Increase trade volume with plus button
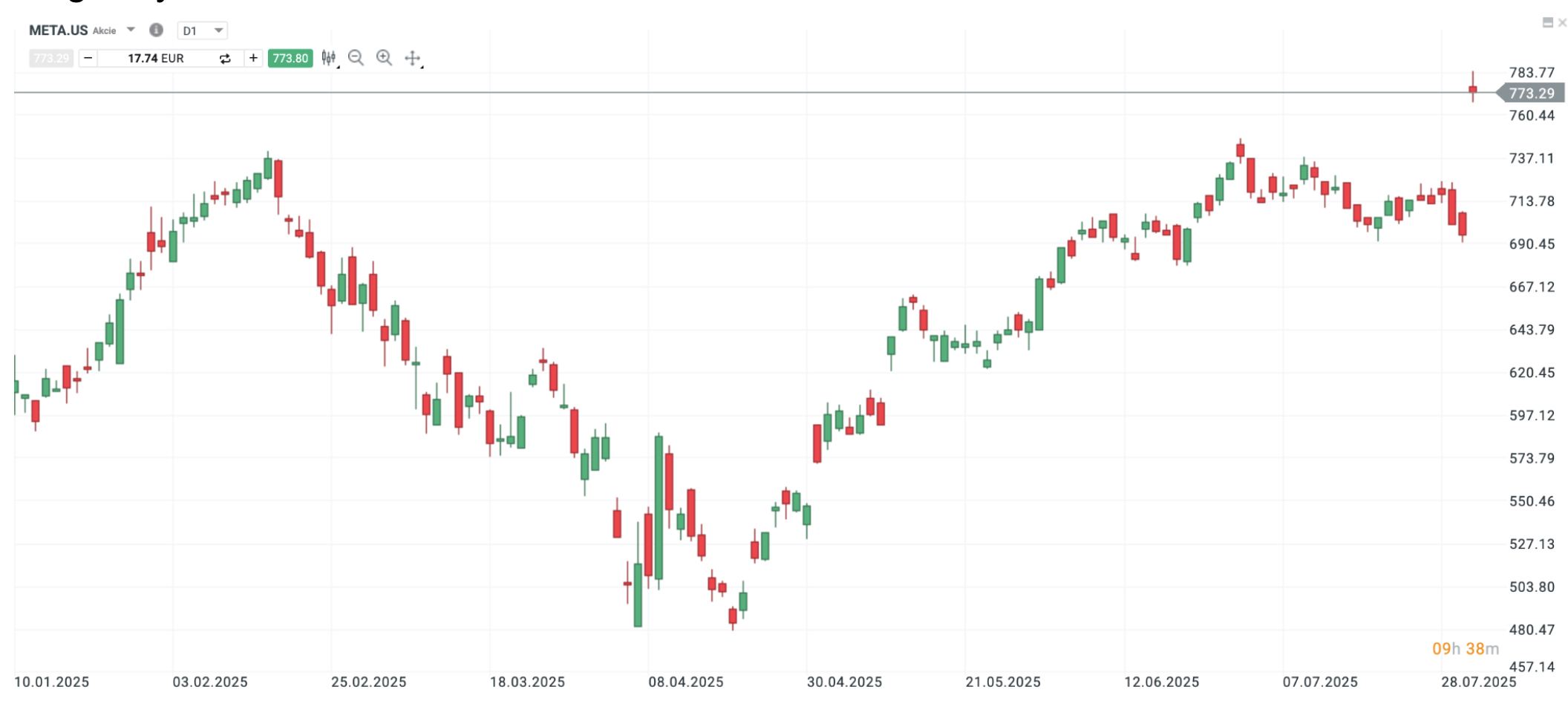 pyautogui.click(x=253, y=58)
